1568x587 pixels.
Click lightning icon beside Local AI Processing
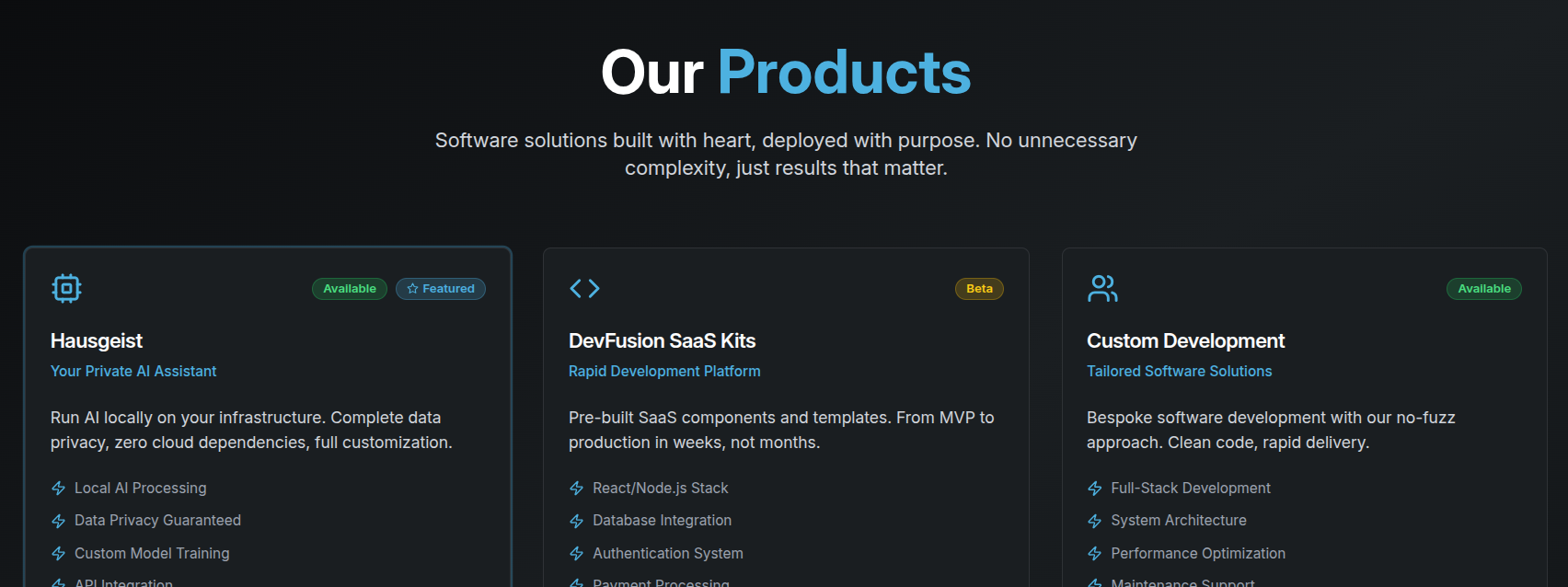click(x=59, y=489)
